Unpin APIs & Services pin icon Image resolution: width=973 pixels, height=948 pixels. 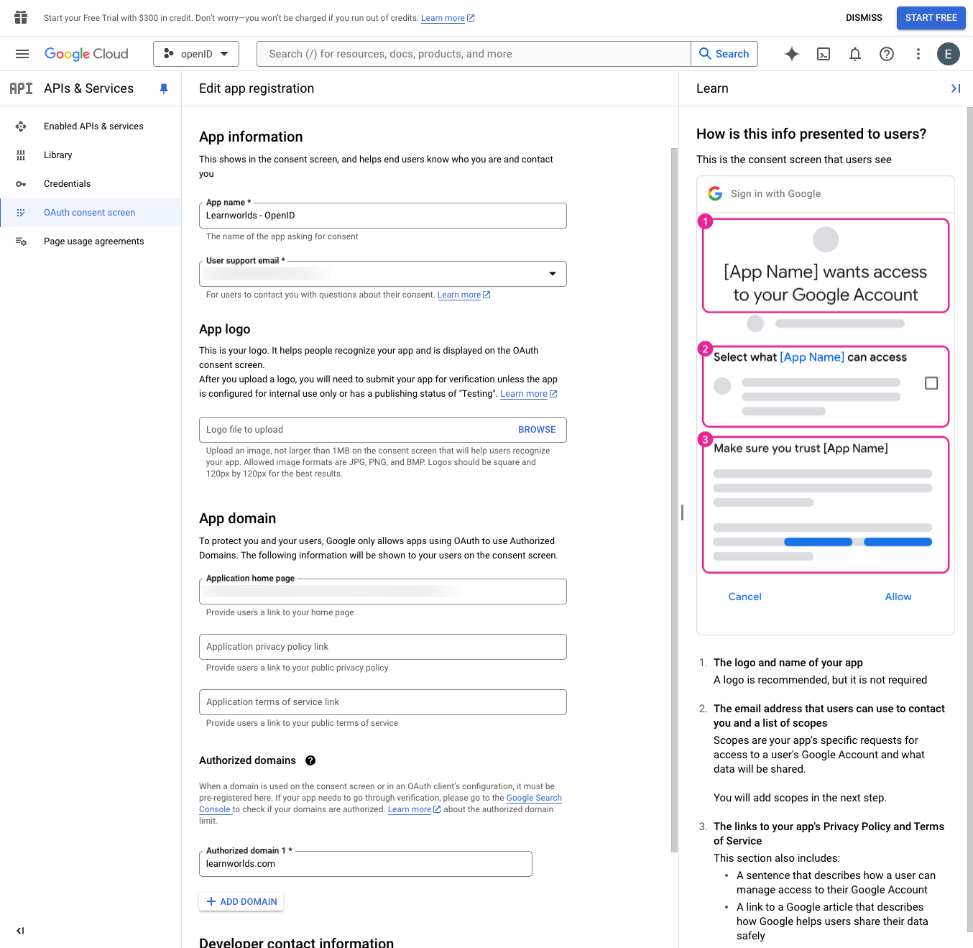pyautogui.click(x=164, y=89)
